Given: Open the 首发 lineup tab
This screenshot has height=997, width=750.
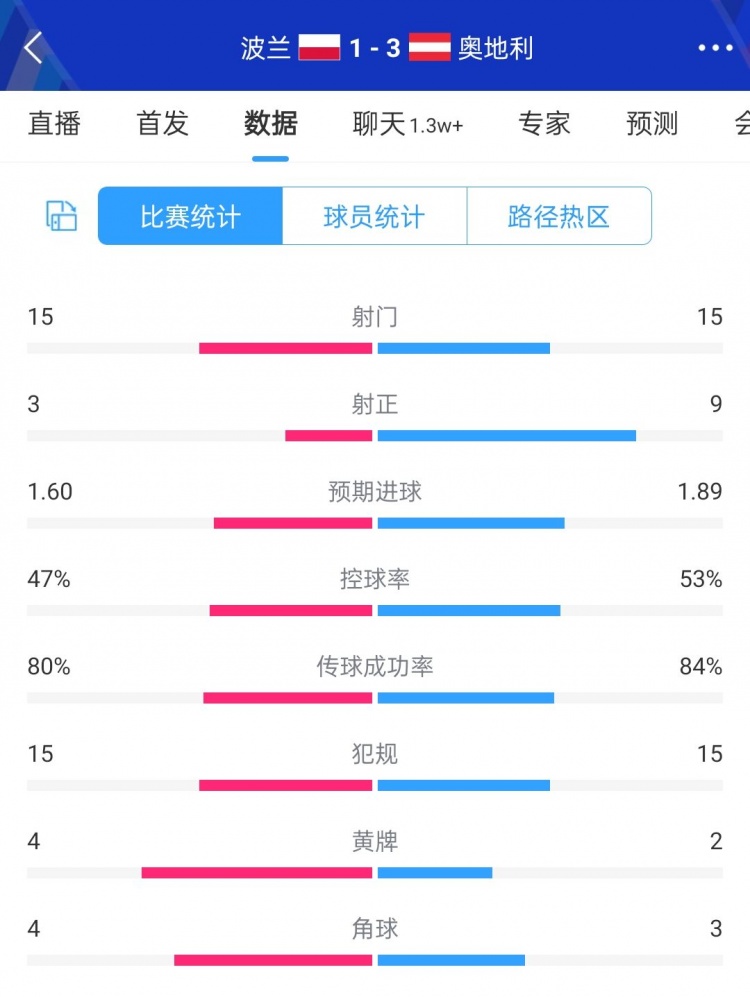Looking at the screenshot, I should (162, 123).
